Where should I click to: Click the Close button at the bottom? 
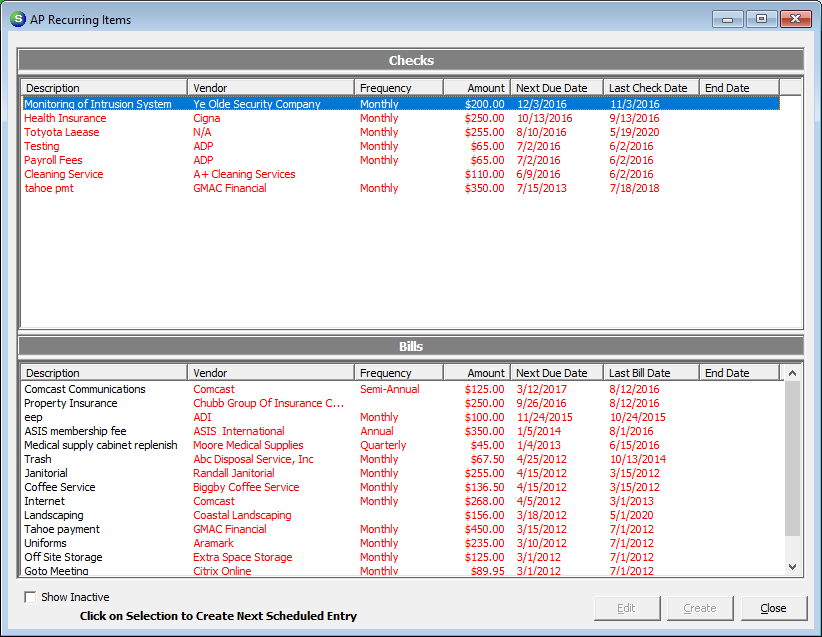click(x=773, y=608)
